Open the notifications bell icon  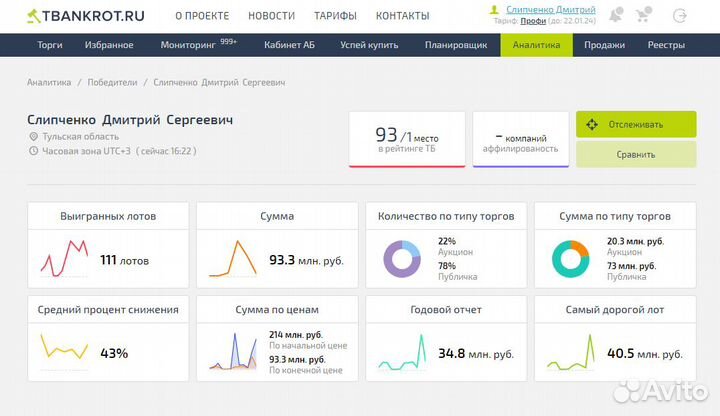(x=616, y=15)
